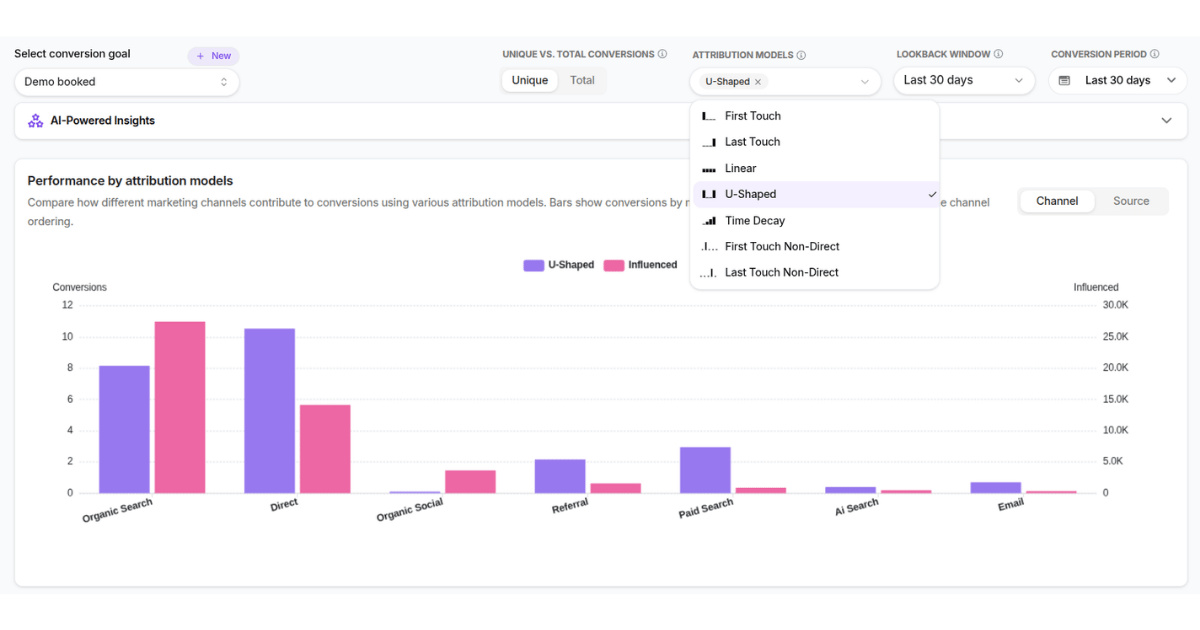
Task: Click Direct pink Influenced bar
Action: point(325,449)
